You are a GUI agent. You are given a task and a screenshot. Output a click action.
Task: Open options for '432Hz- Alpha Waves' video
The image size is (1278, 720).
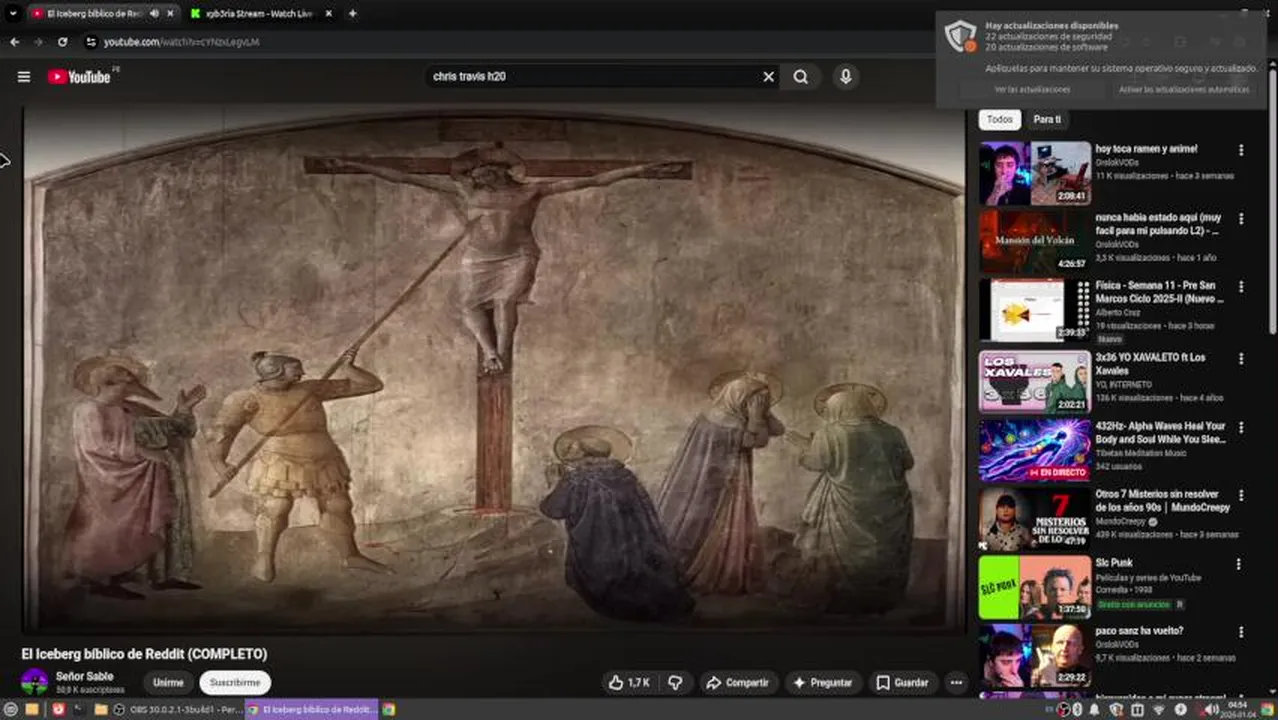point(1241,427)
